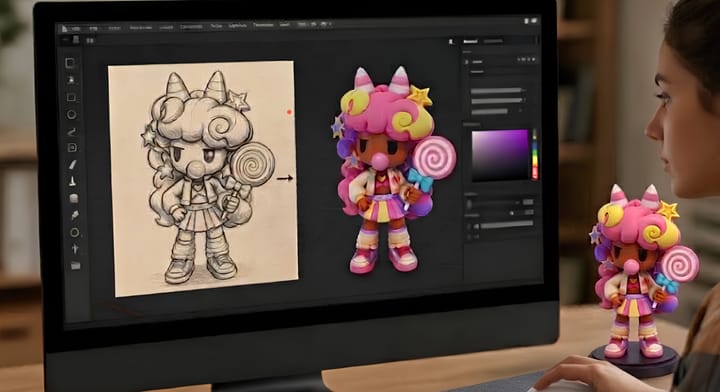
Task: Select the paint bucket tool
Action: coord(73,198)
